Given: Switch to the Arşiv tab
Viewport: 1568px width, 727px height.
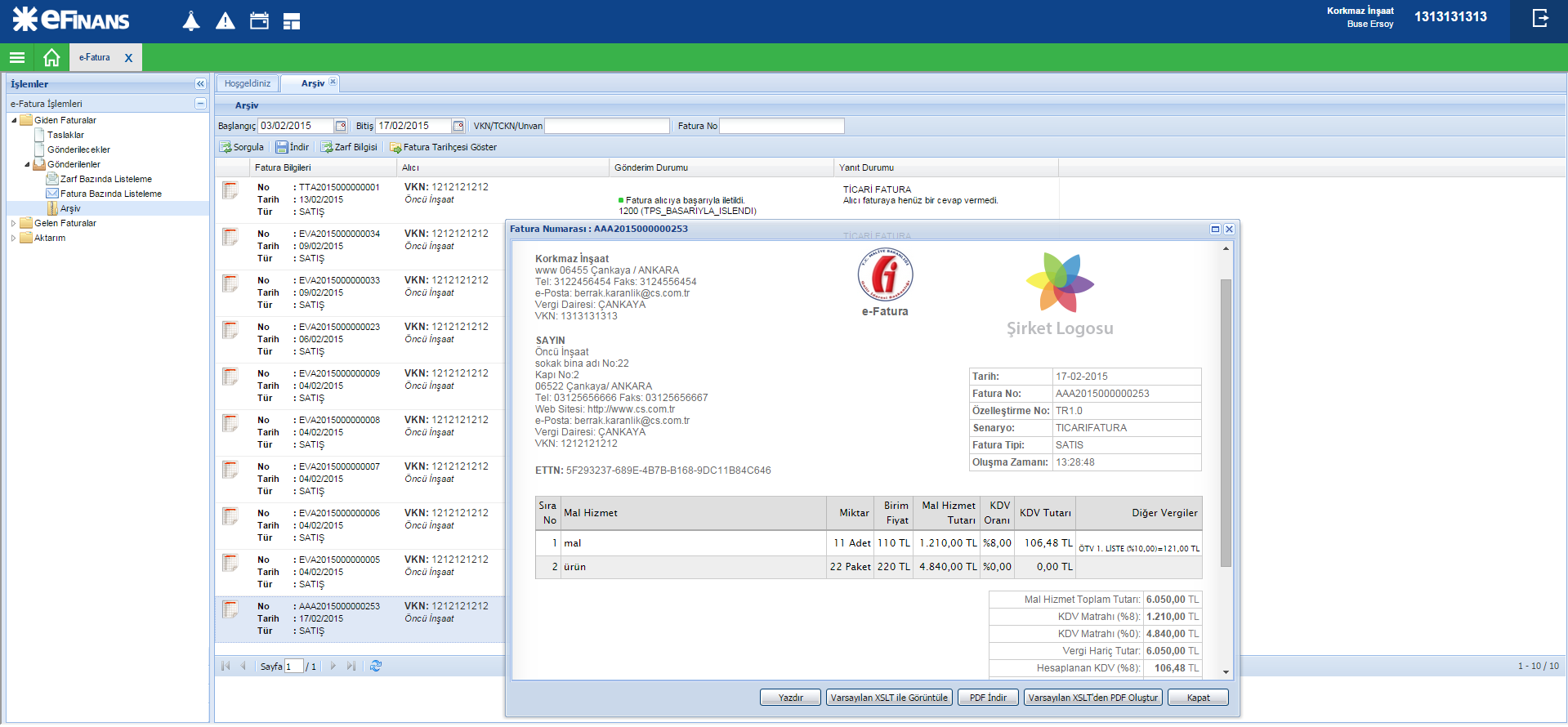Looking at the screenshot, I should [312, 83].
